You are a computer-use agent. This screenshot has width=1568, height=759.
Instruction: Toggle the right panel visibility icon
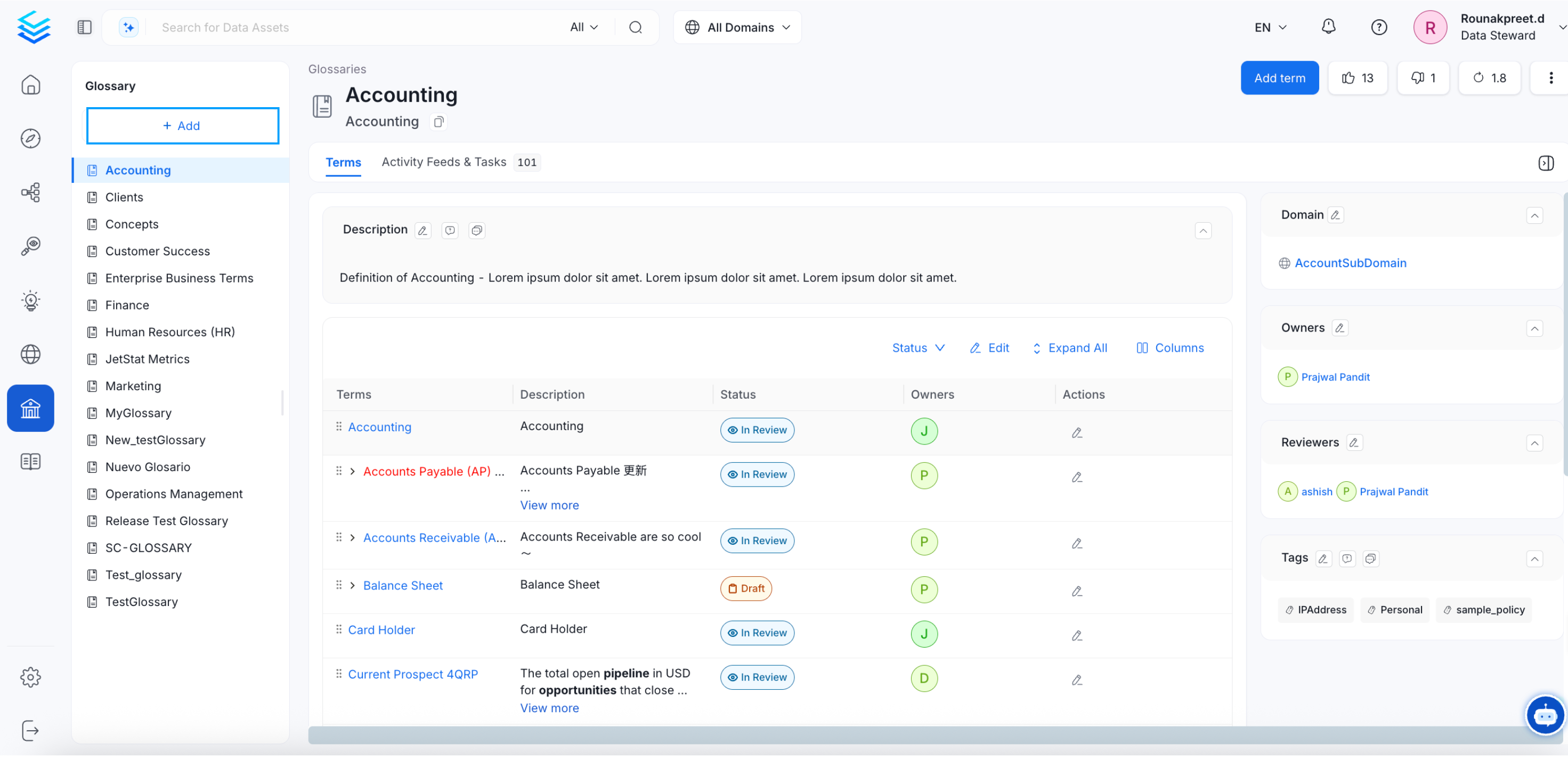[1546, 163]
